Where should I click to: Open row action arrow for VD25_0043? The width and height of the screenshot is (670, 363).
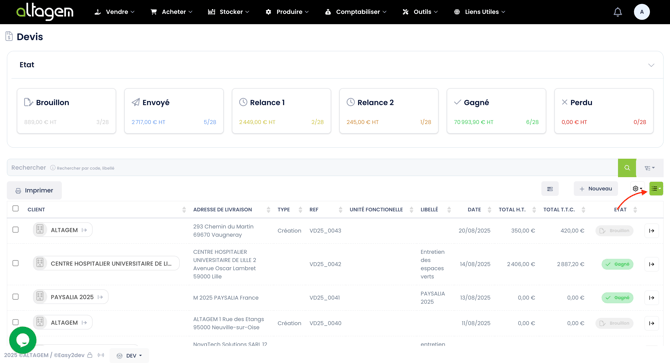tap(651, 231)
